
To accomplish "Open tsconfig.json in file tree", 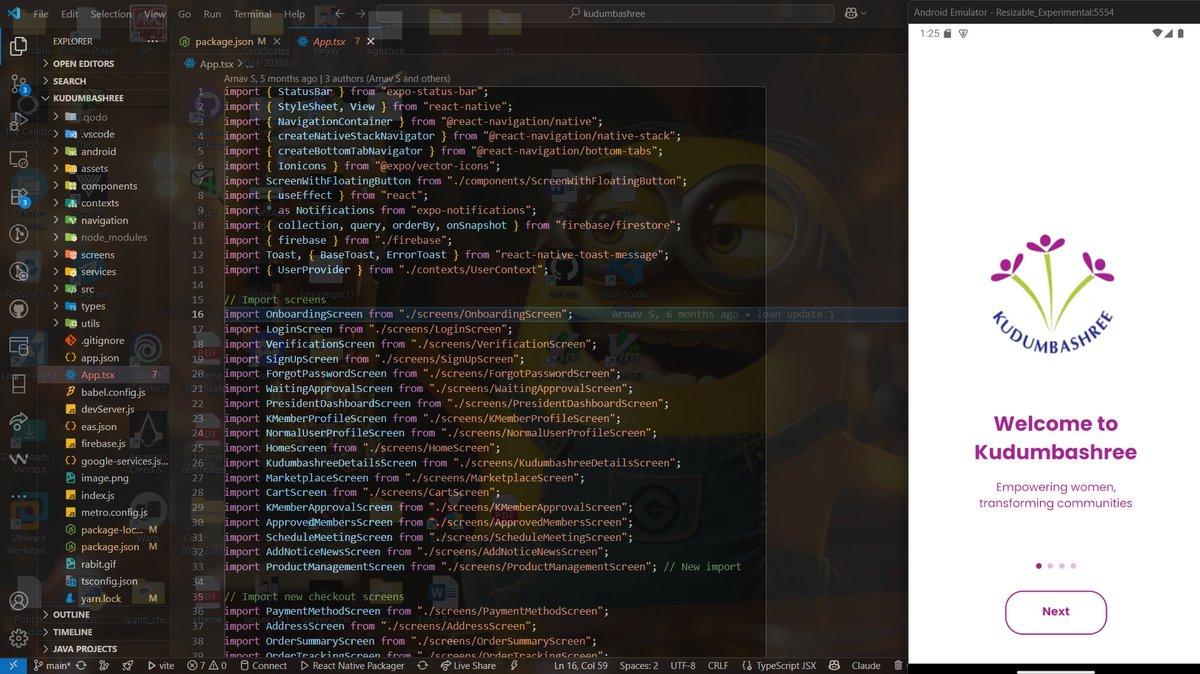I will [109, 580].
